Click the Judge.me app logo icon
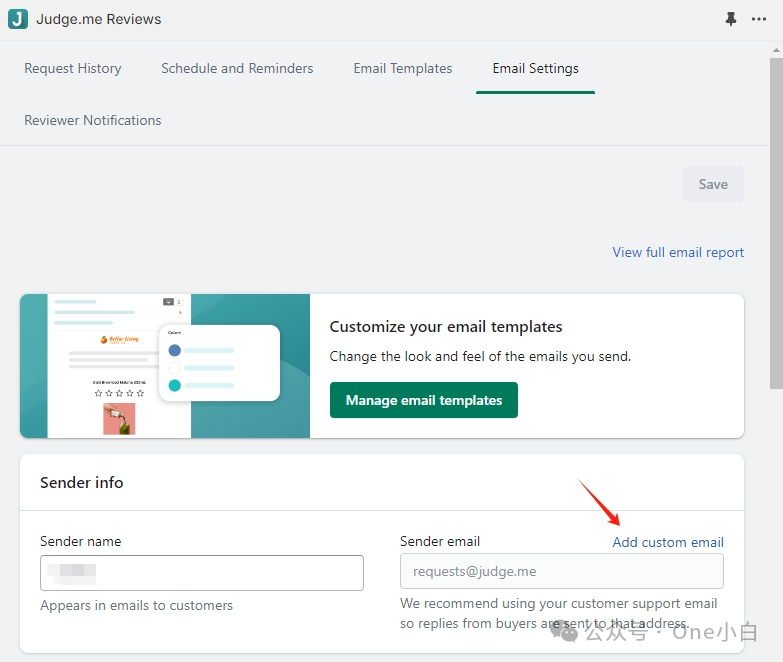Image resolution: width=783 pixels, height=662 pixels. (18, 19)
